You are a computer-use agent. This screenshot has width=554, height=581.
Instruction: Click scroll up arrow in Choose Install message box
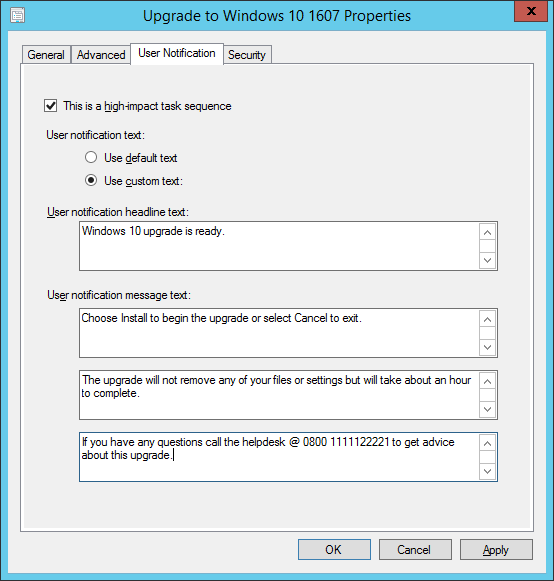tap(487, 319)
